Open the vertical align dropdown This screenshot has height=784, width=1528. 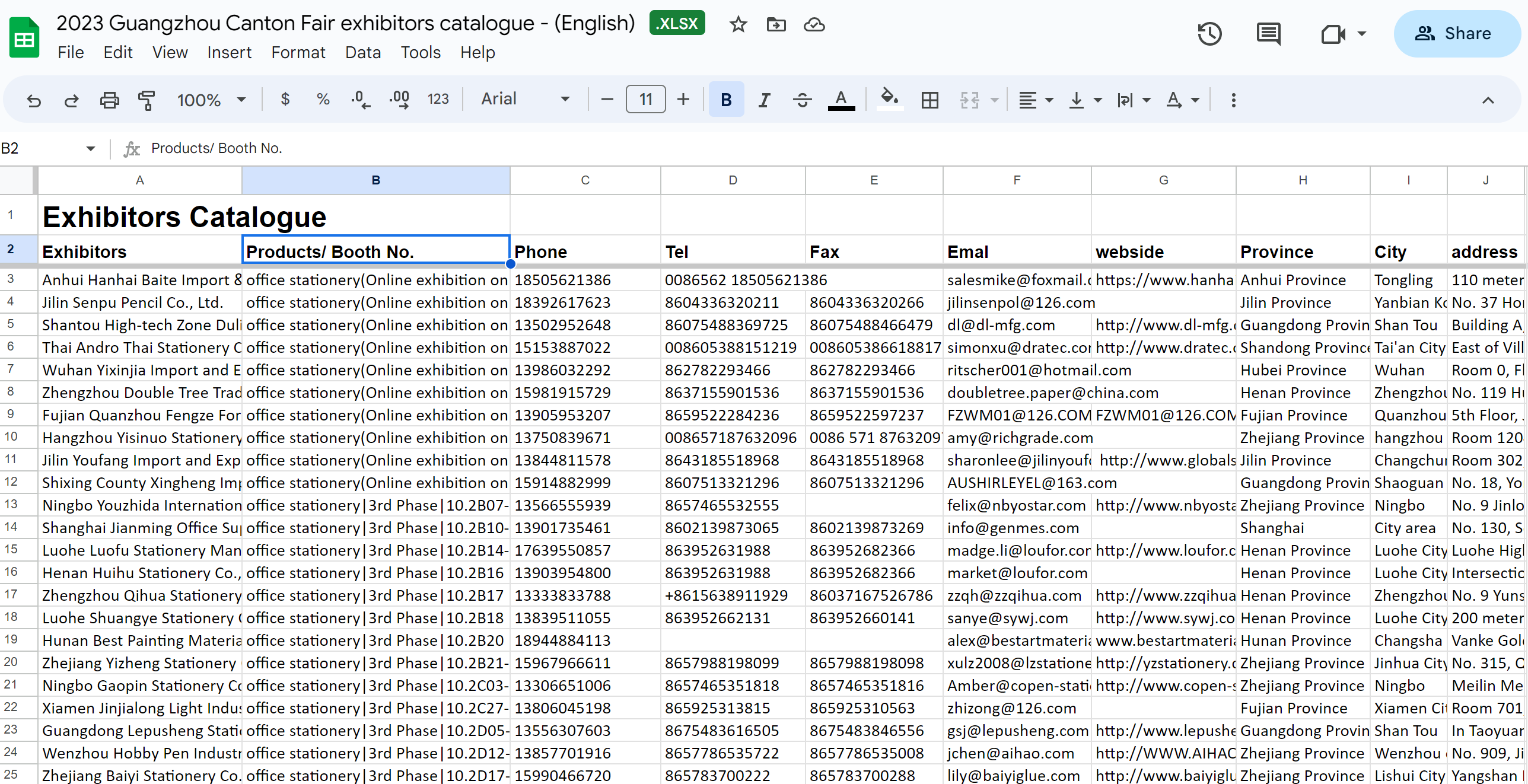click(x=1085, y=100)
